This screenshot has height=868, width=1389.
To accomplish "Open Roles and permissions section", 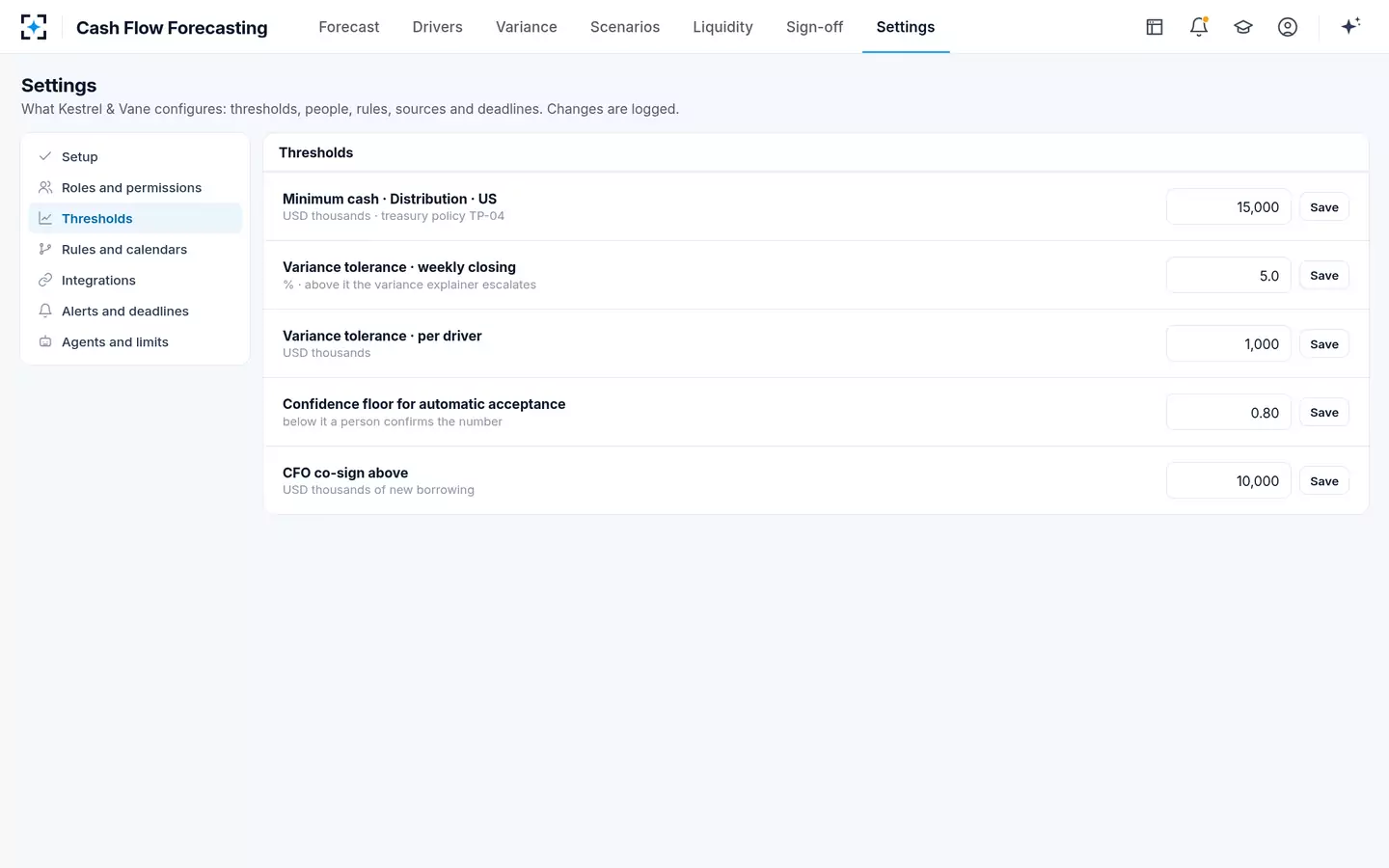I will (x=135, y=187).
